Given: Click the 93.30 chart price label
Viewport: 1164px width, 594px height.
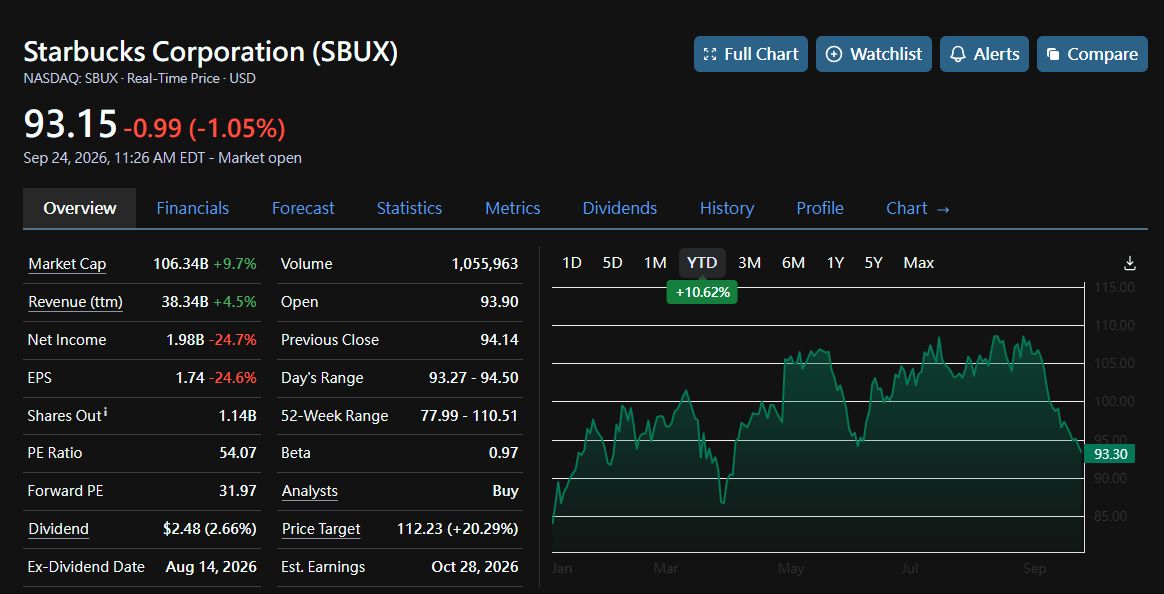Looking at the screenshot, I should point(1109,454).
